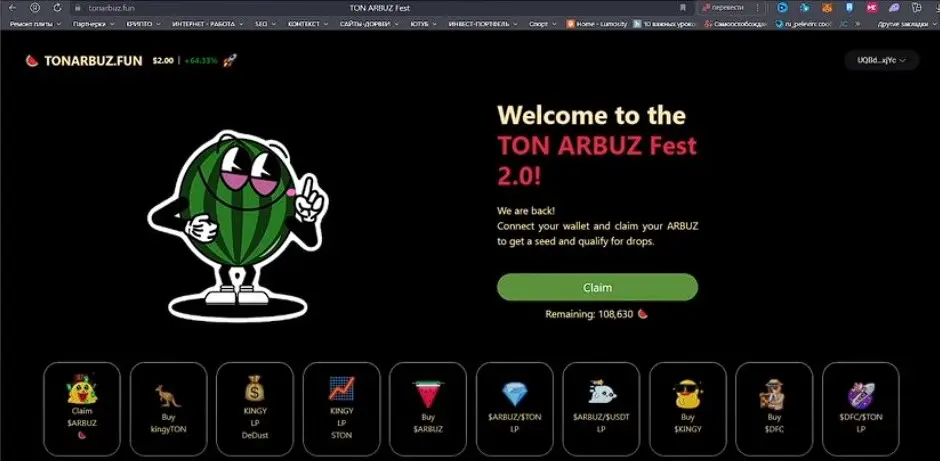Screen dimensions: 940x461
Task: Reload the page with the refresh icon
Action: click(x=57, y=8)
